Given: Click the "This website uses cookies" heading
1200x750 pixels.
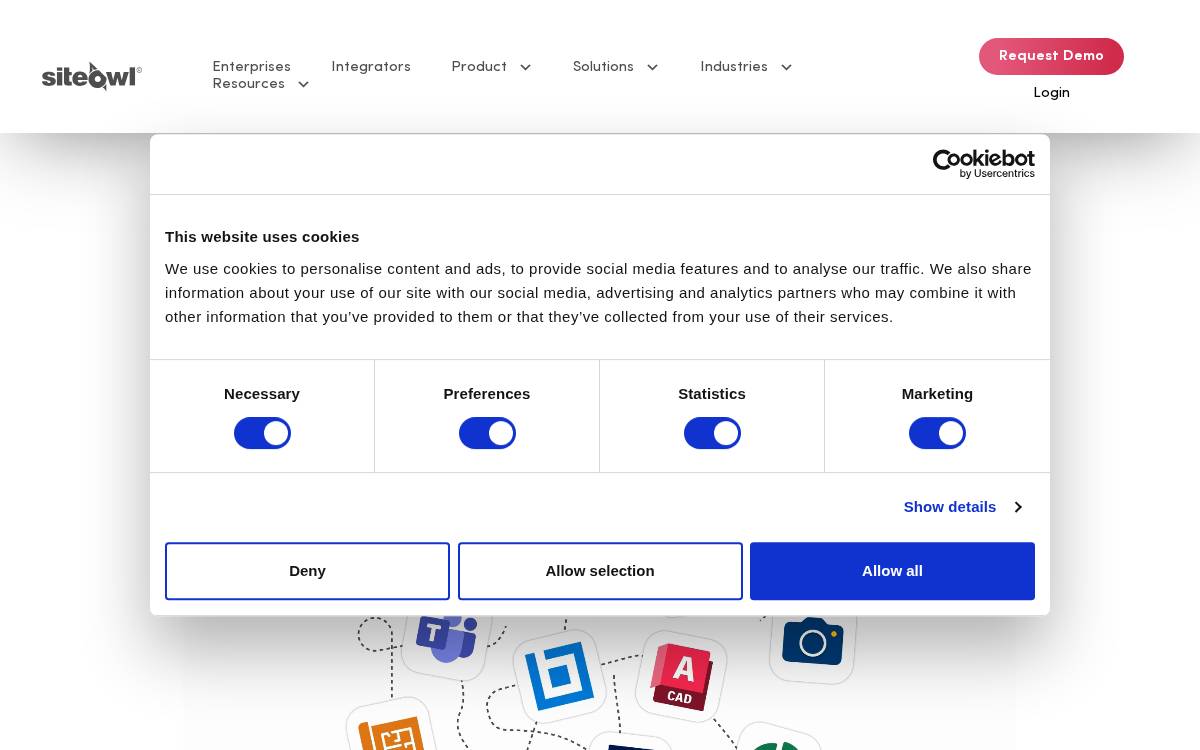Looking at the screenshot, I should (262, 237).
